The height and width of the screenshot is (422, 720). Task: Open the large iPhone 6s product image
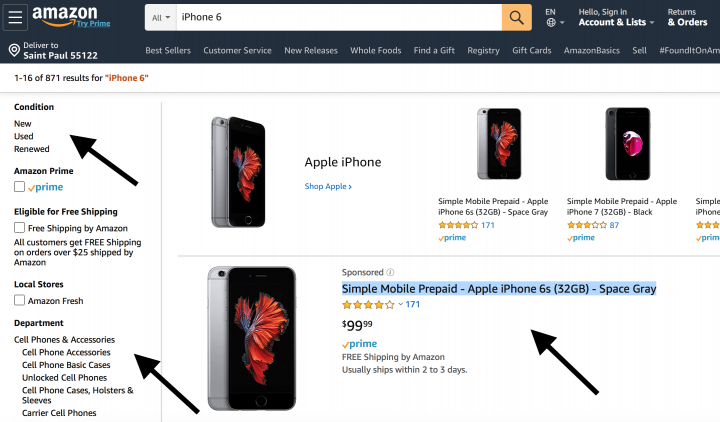click(252, 338)
